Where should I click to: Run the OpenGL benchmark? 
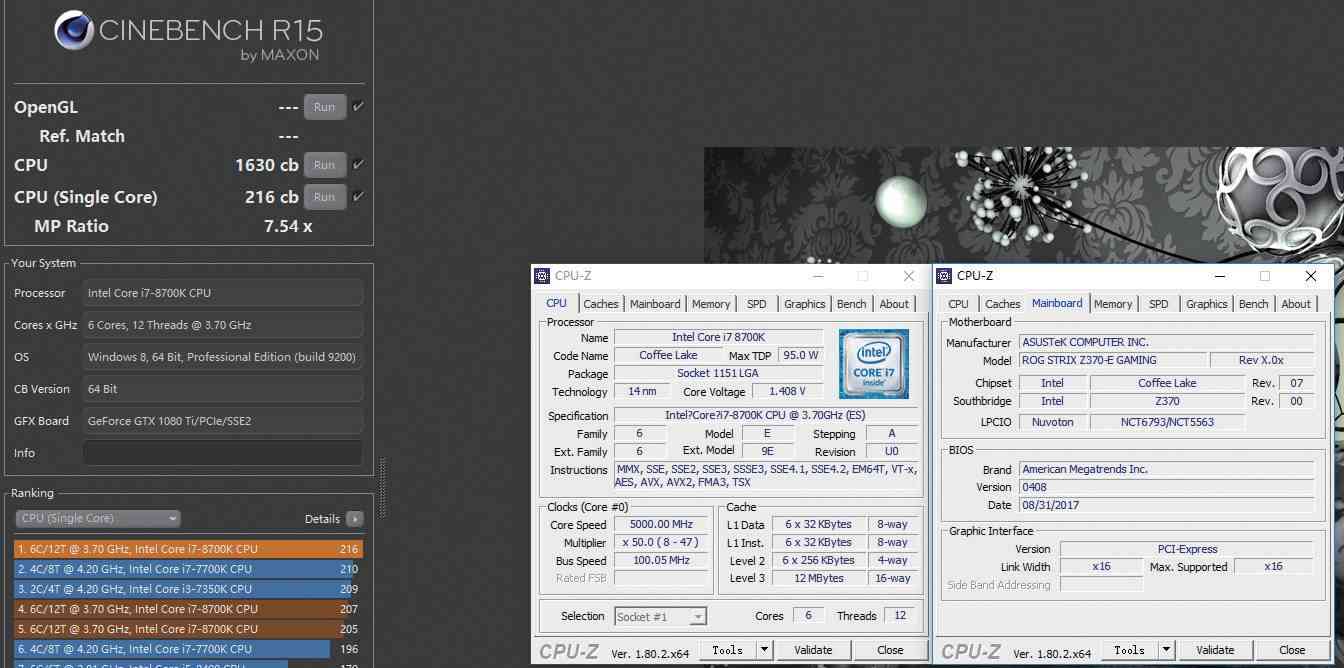[x=324, y=107]
